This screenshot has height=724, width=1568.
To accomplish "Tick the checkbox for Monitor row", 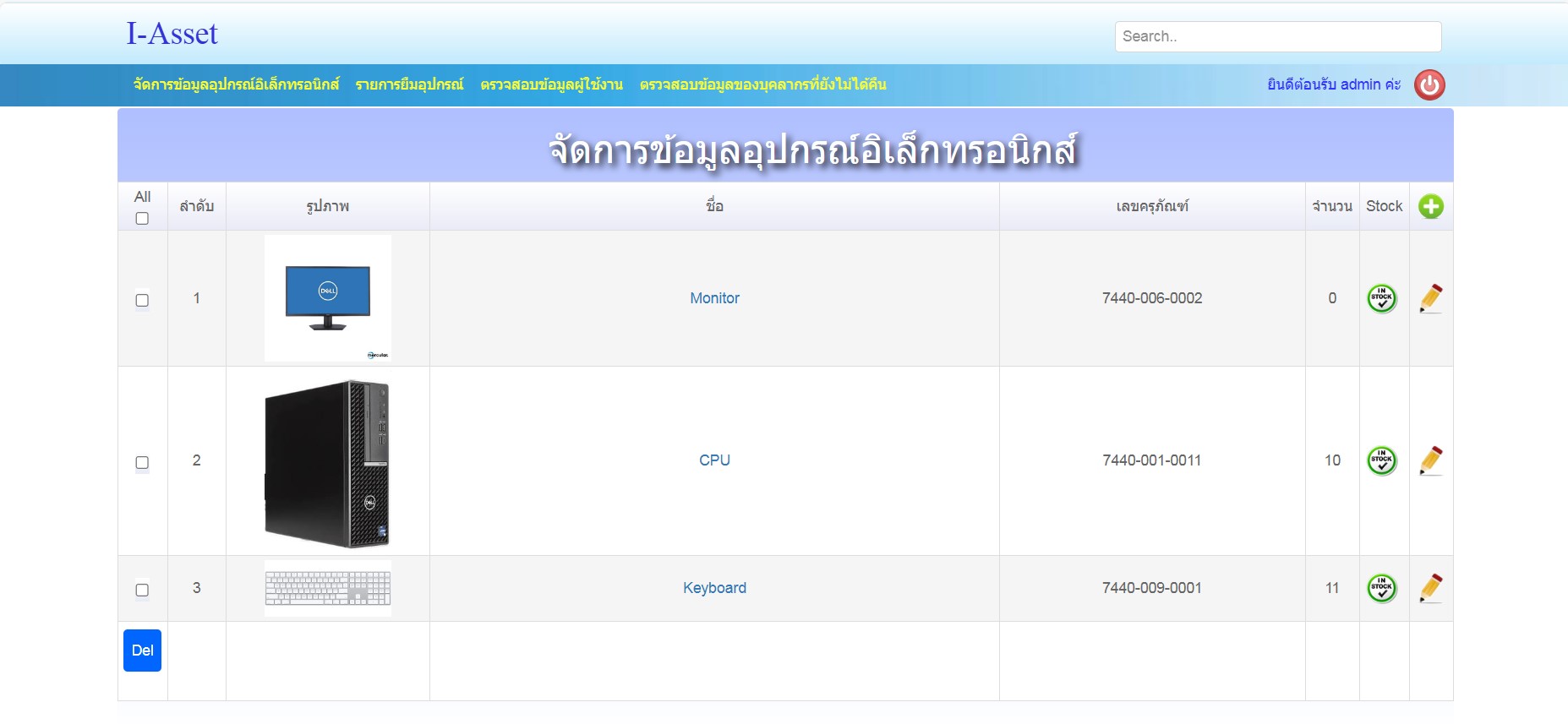I will (x=142, y=300).
